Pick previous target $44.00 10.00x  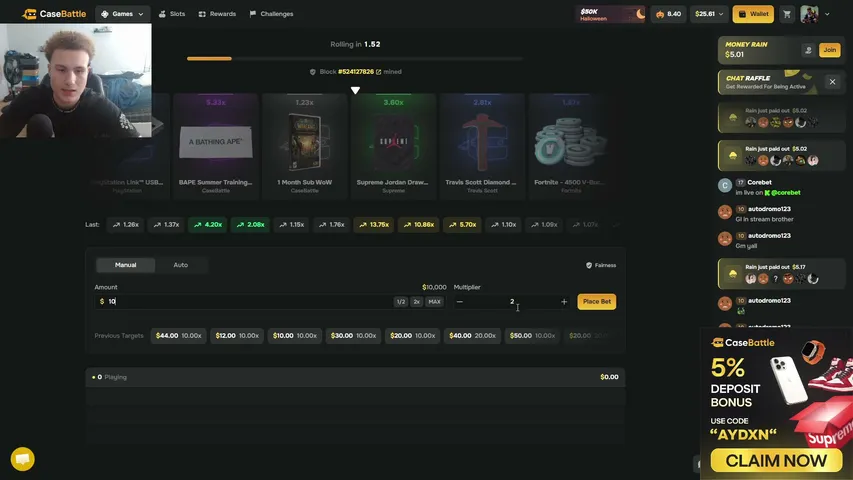[x=178, y=336]
